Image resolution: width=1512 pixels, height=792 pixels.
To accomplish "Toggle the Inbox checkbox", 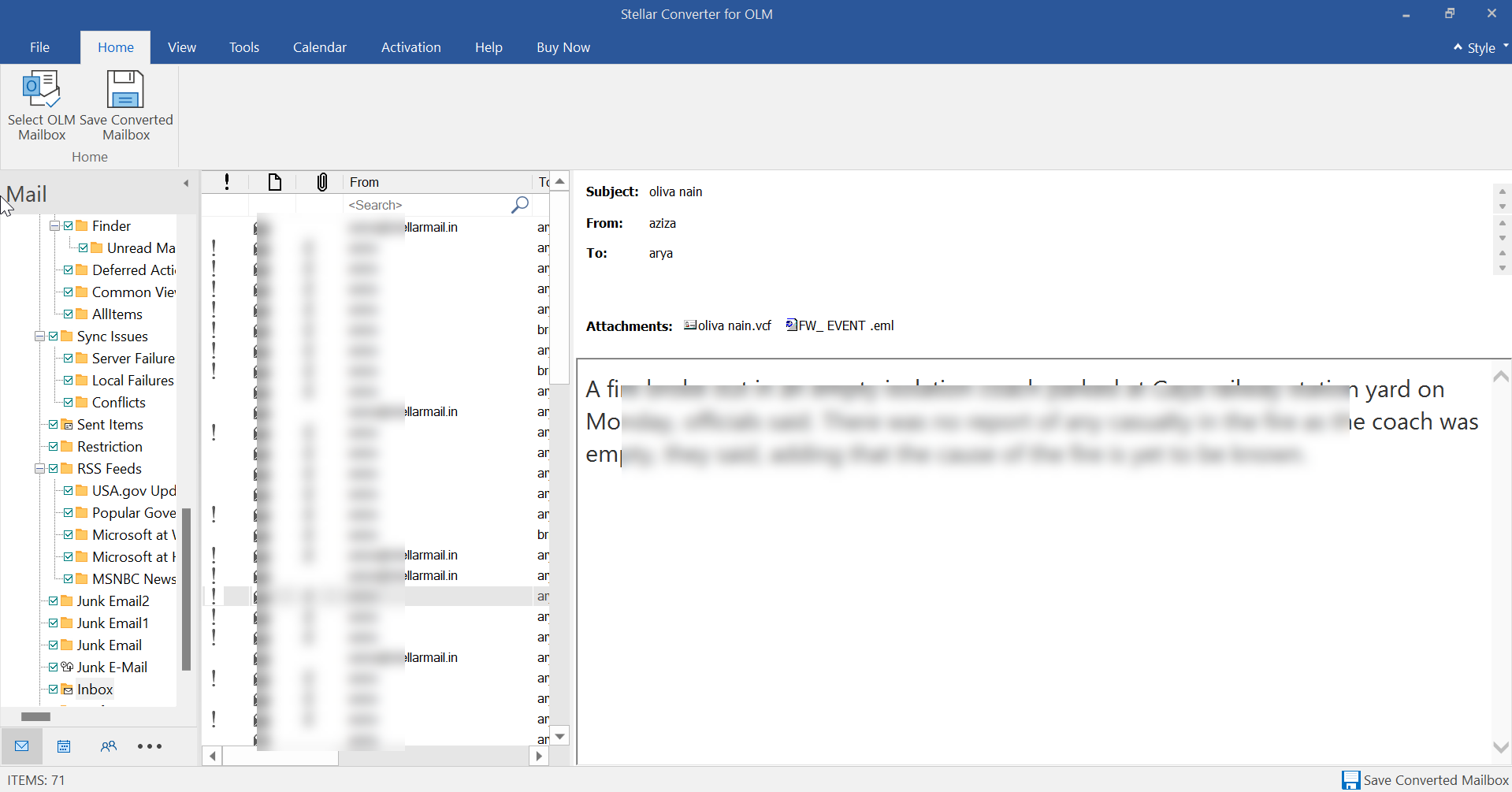I will pos(54,690).
